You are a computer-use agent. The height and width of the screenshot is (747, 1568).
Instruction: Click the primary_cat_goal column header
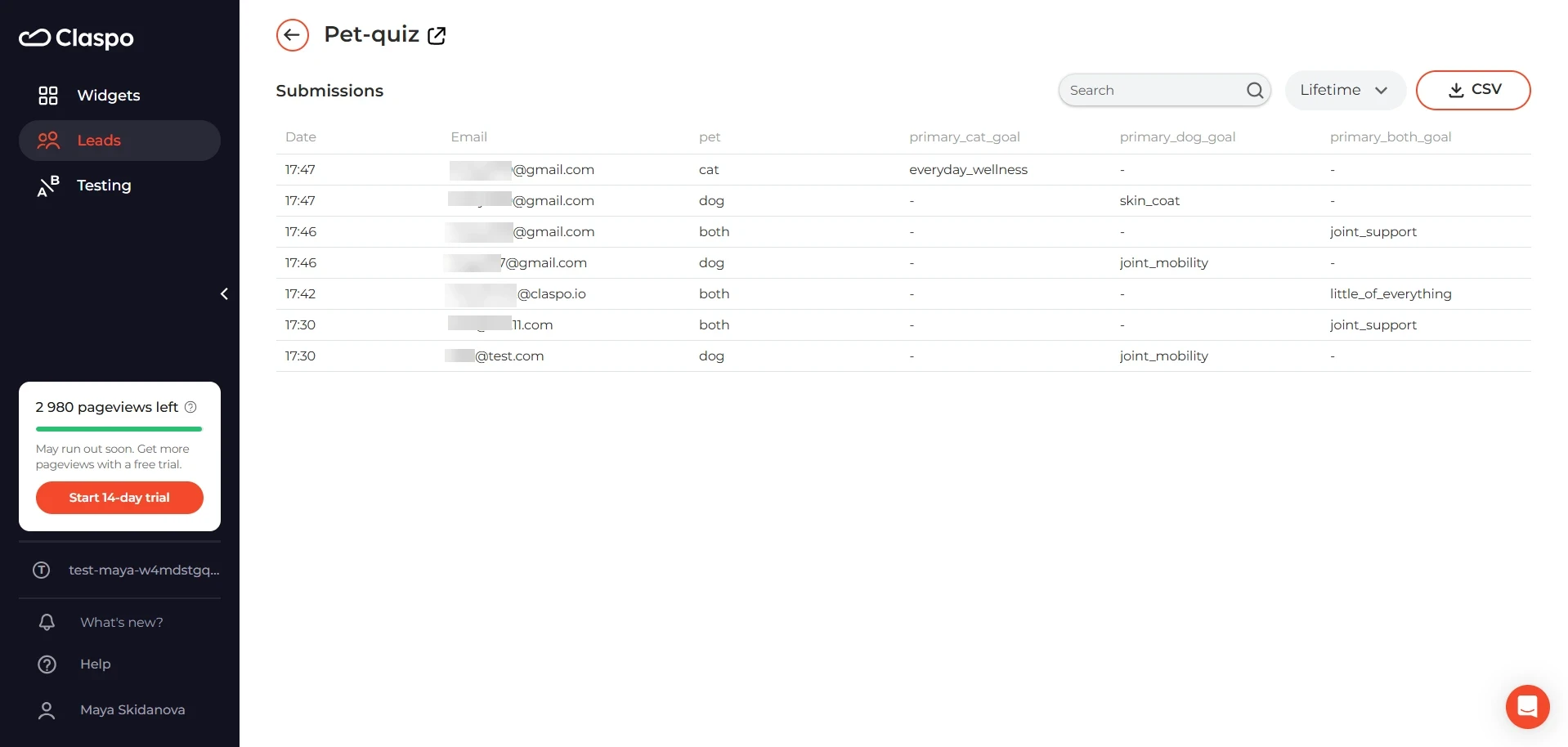[x=965, y=137]
